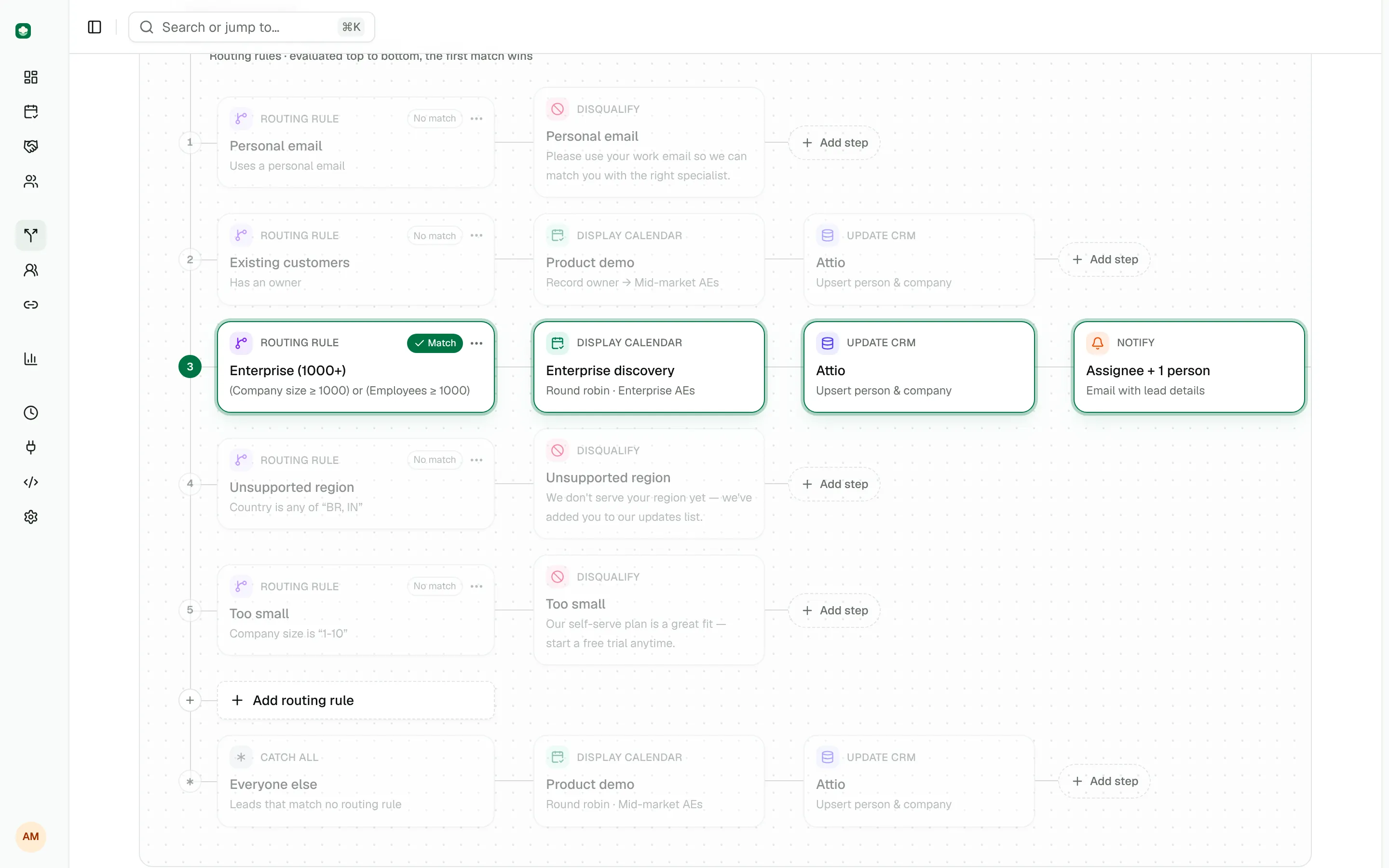The height and width of the screenshot is (868, 1389).
Task: Open the handshake icon in sidebar
Action: point(31,147)
